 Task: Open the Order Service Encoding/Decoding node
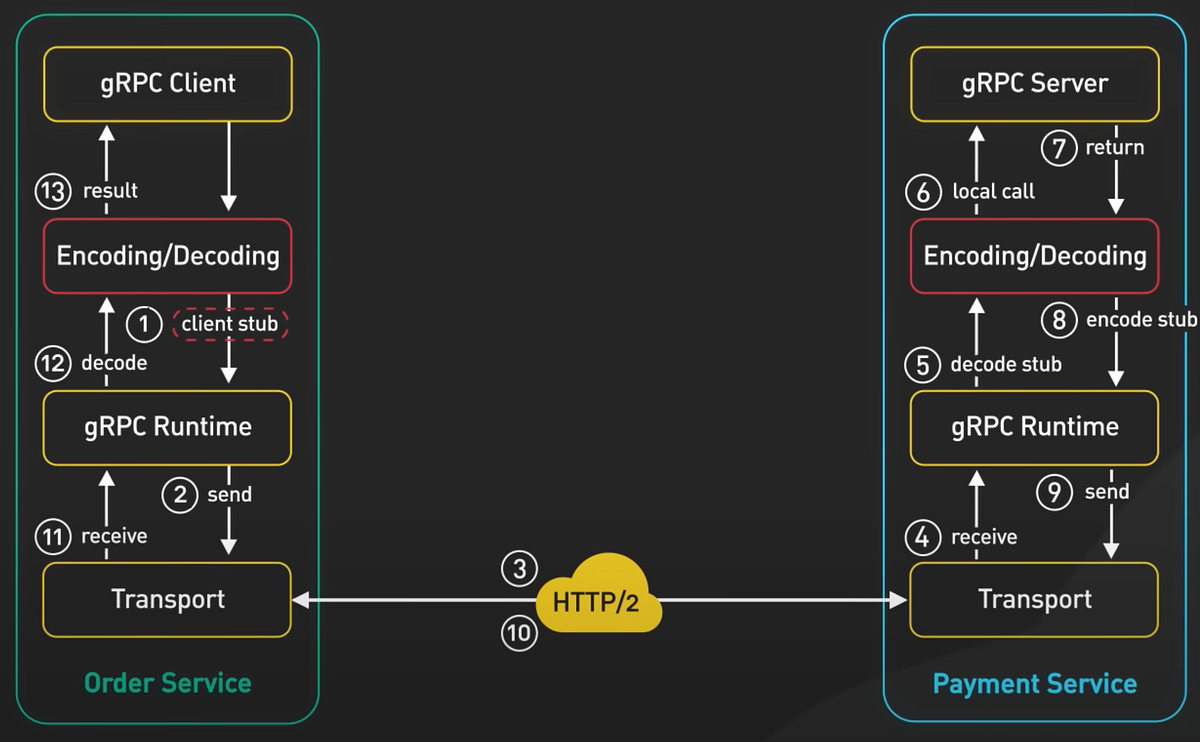[166, 256]
